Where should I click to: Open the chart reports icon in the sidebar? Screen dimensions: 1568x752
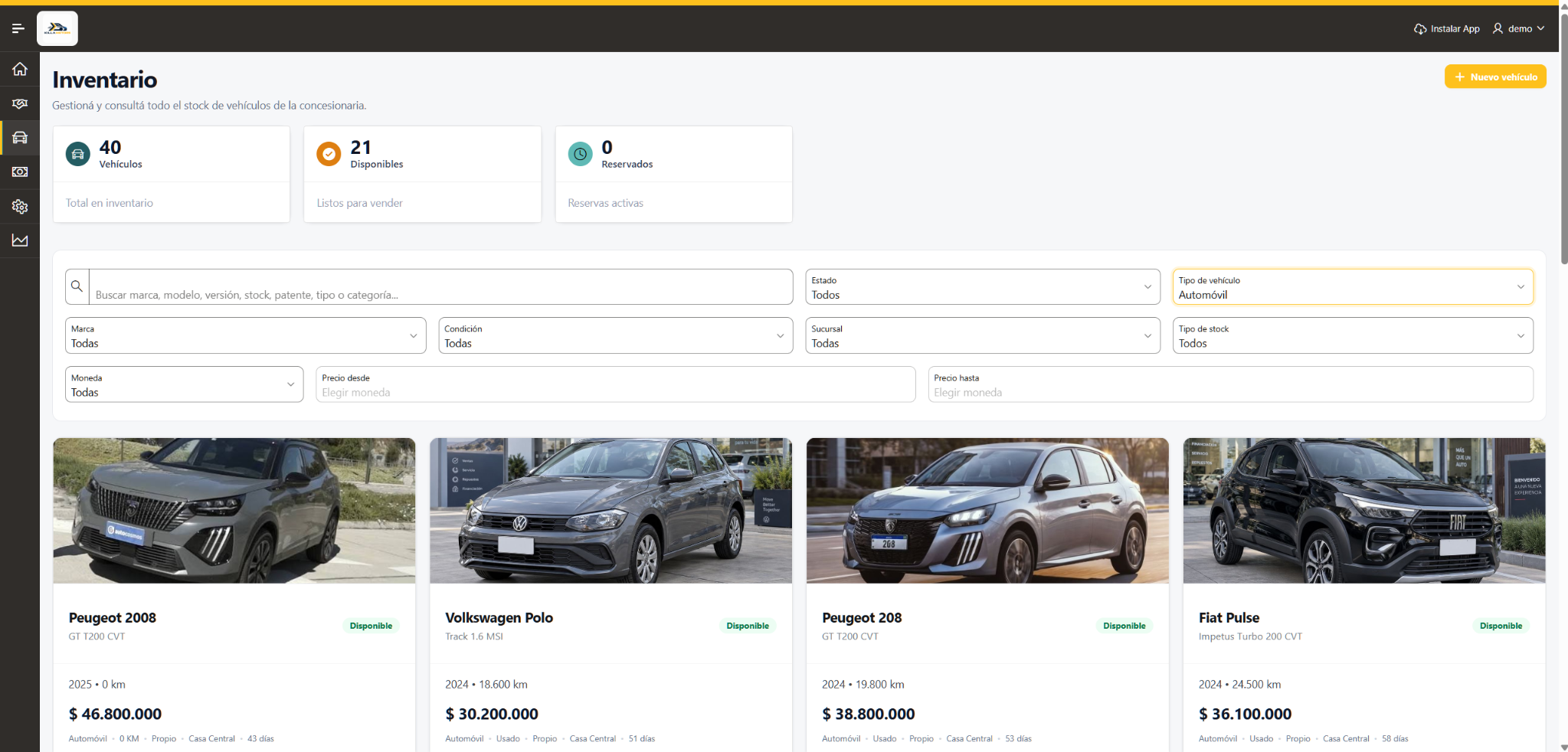coord(20,240)
